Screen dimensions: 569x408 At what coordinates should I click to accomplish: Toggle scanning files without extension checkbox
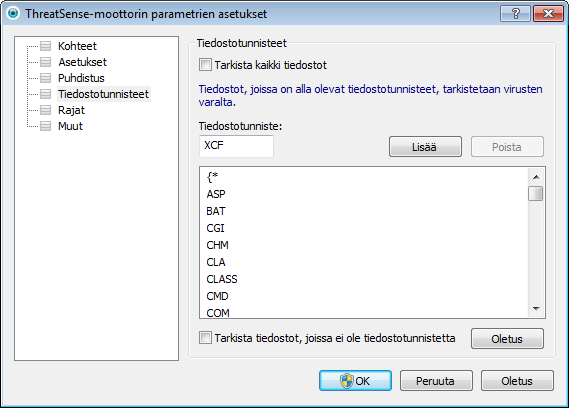205,338
